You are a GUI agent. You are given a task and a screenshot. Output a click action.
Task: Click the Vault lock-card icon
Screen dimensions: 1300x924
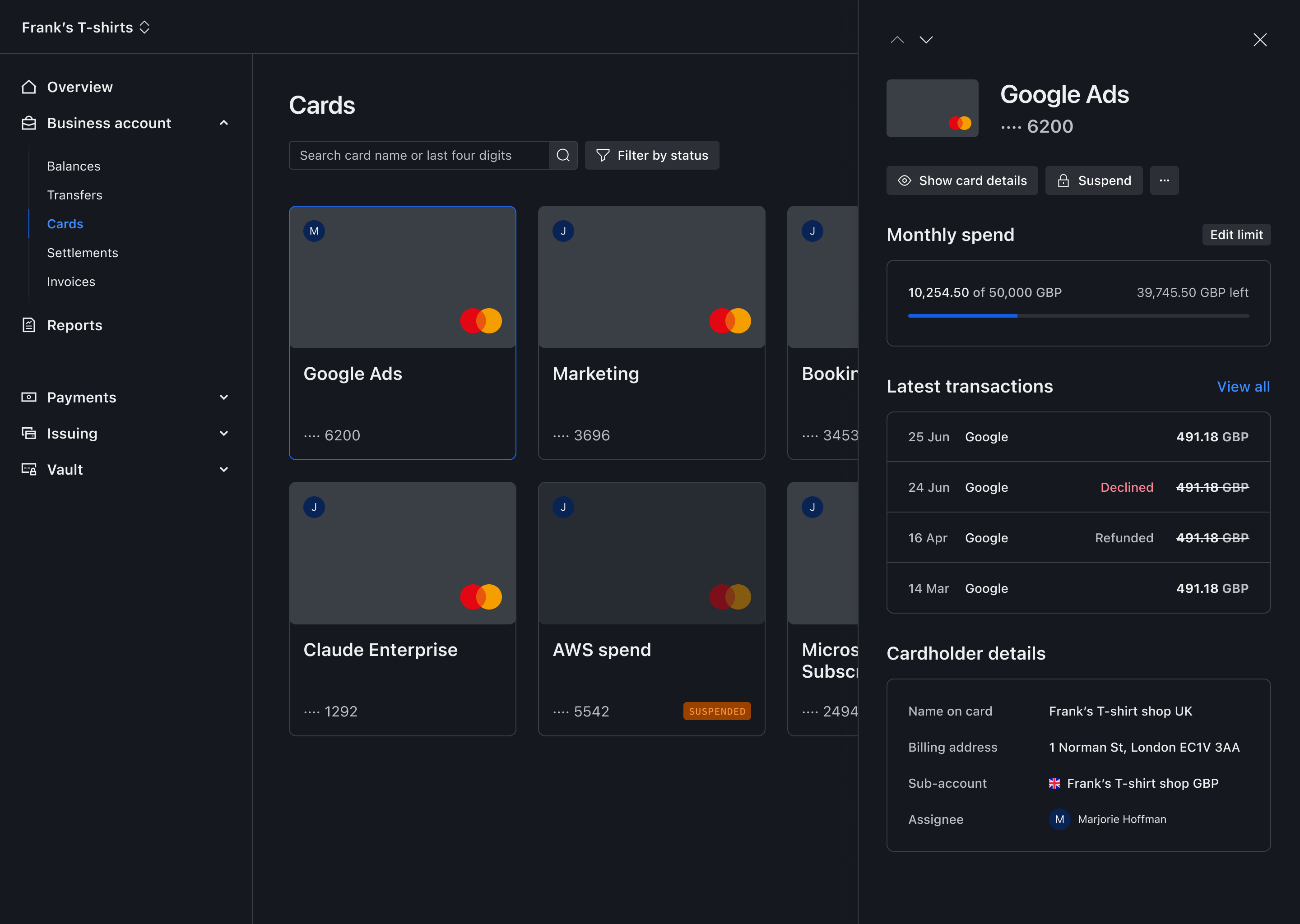click(x=29, y=469)
